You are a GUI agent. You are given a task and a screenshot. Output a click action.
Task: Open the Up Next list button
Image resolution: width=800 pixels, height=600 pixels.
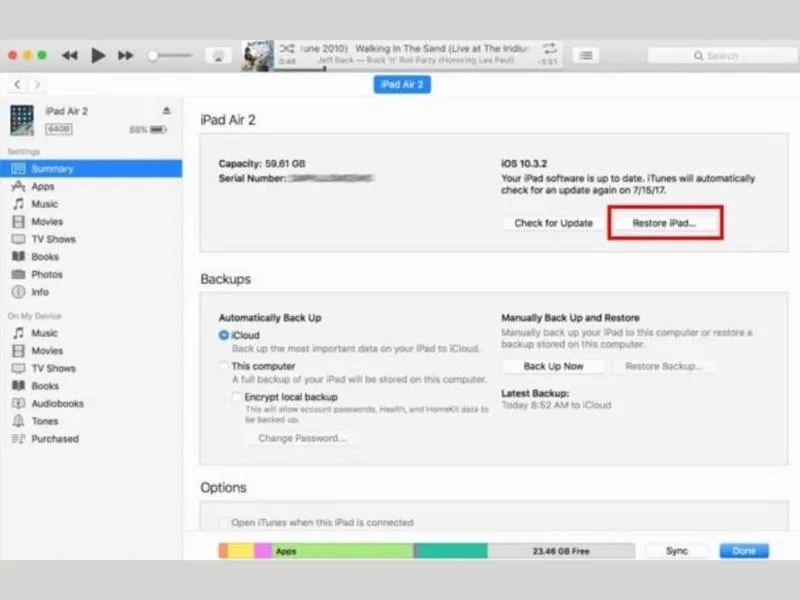(x=586, y=56)
